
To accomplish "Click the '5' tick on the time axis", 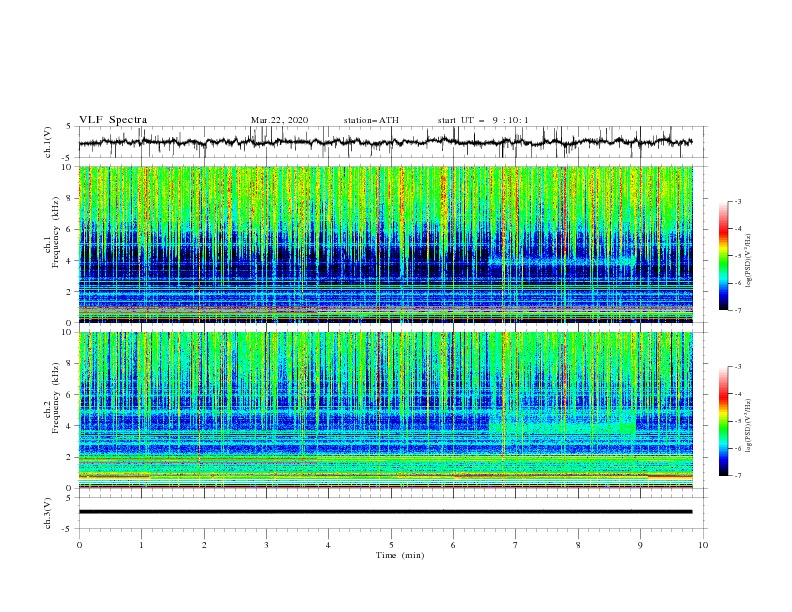I will coord(391,545).
